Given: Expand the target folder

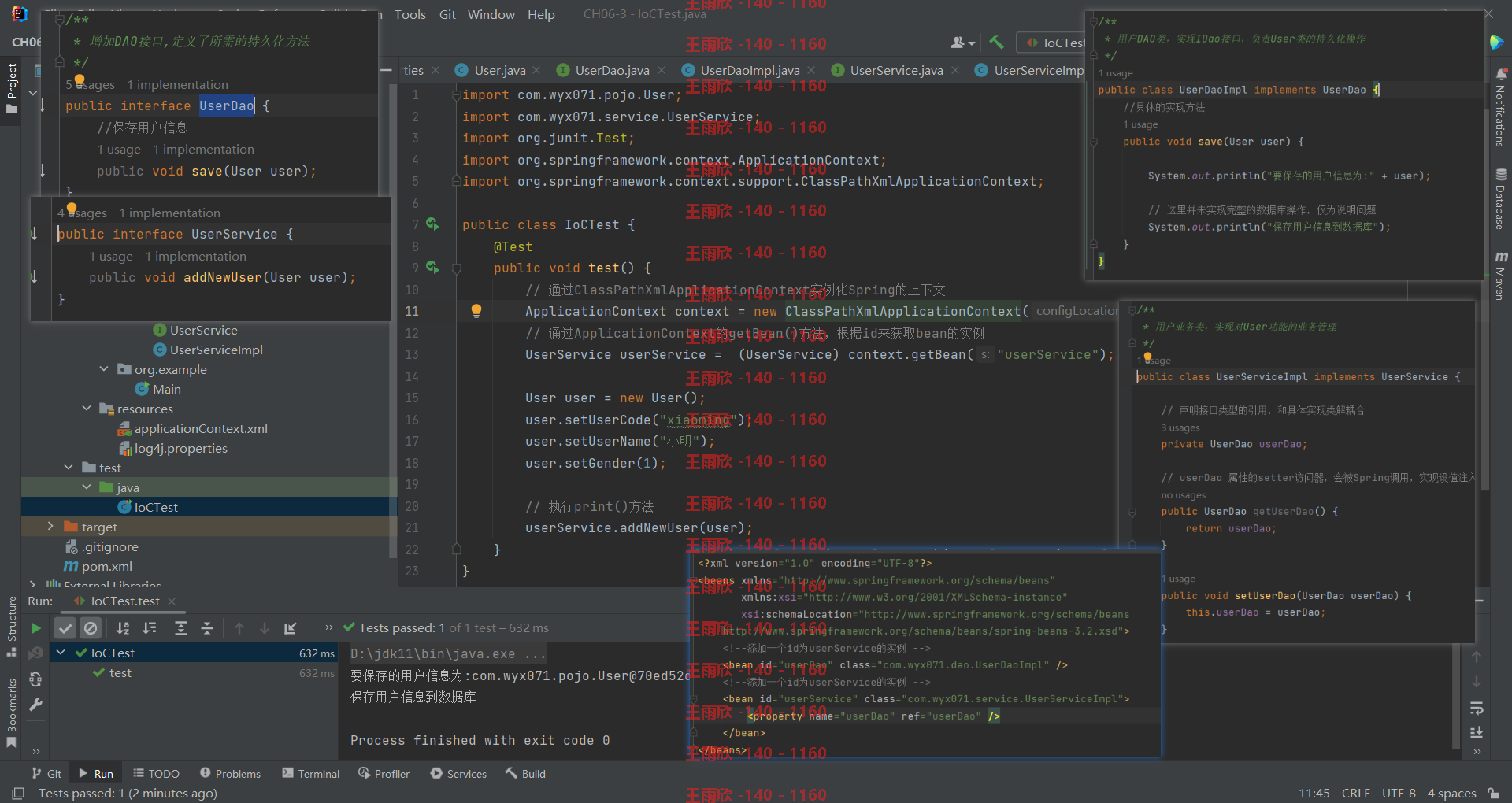Looking at the screenshot, I should (51, 527).
